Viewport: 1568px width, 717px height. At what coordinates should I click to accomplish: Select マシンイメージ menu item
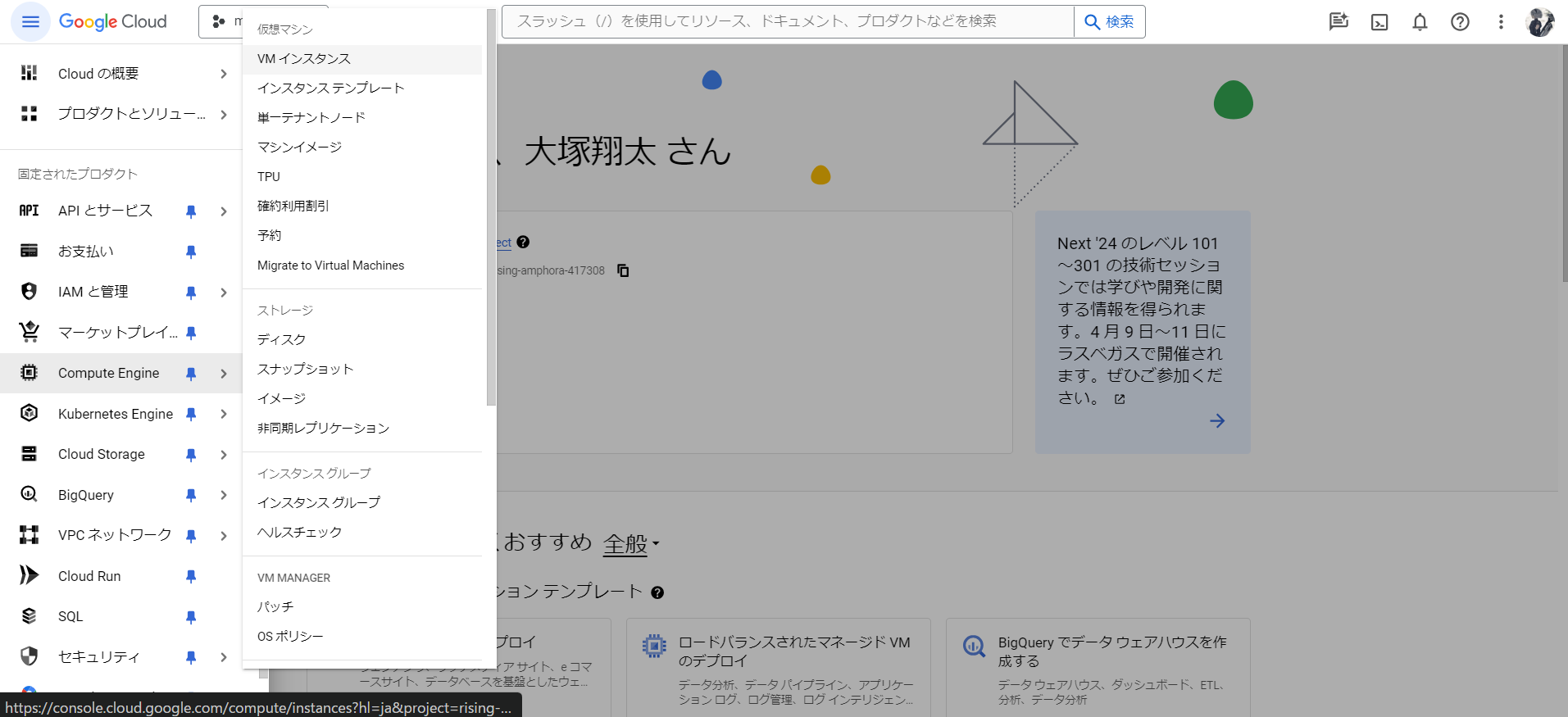point(362,147)
